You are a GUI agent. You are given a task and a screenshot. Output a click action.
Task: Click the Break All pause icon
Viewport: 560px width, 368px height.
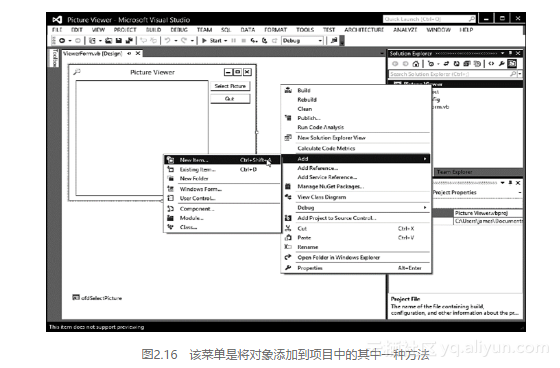tap(234, 41)
